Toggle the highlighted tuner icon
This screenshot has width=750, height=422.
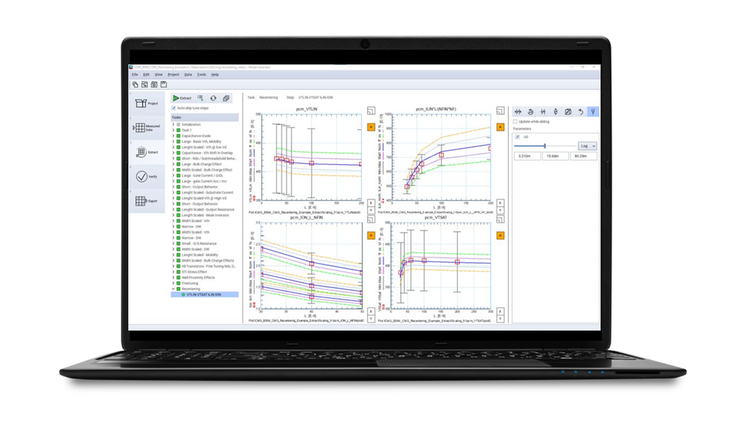[x=593, y=111]
